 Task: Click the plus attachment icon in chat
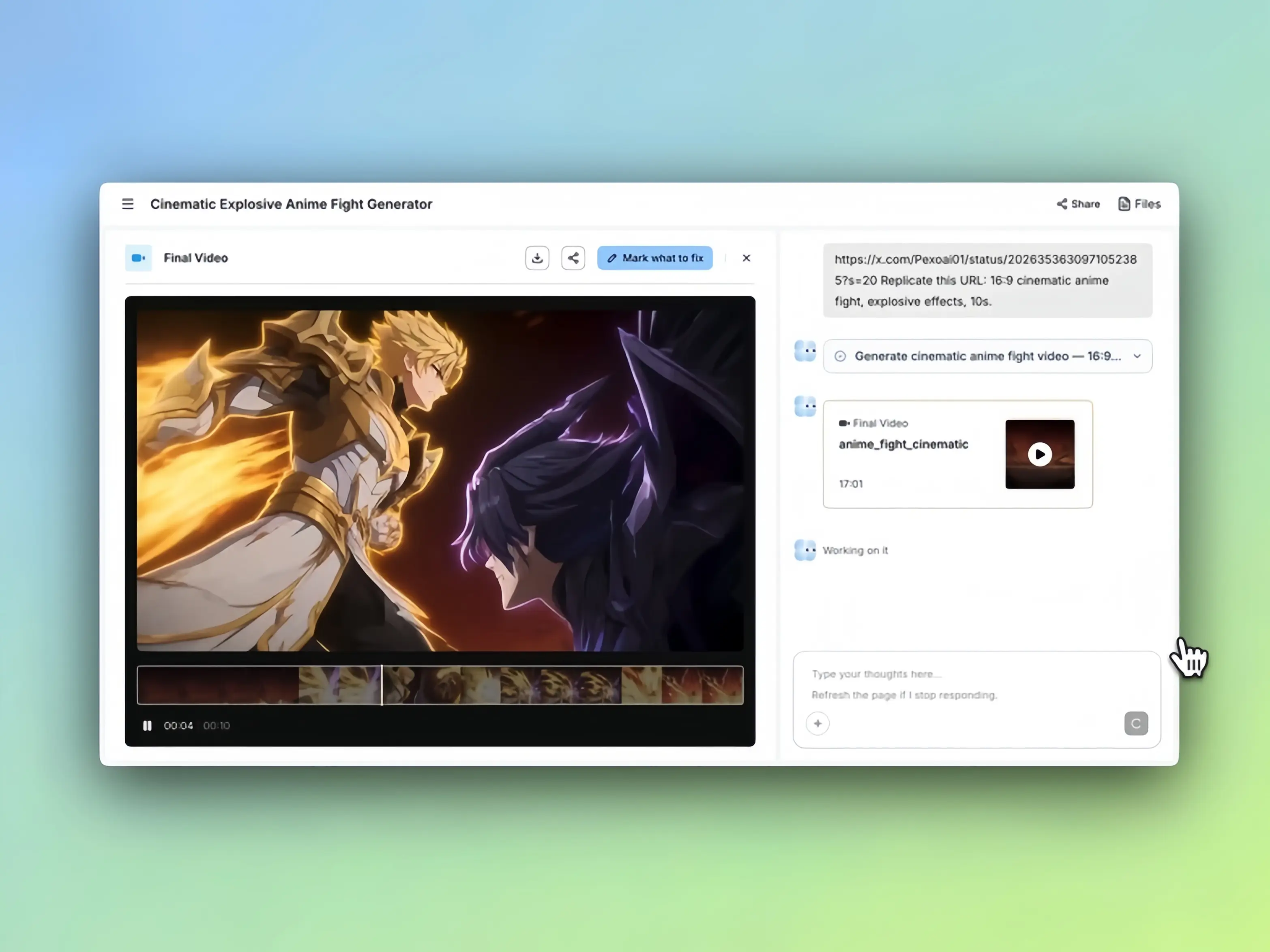(817, 723)
